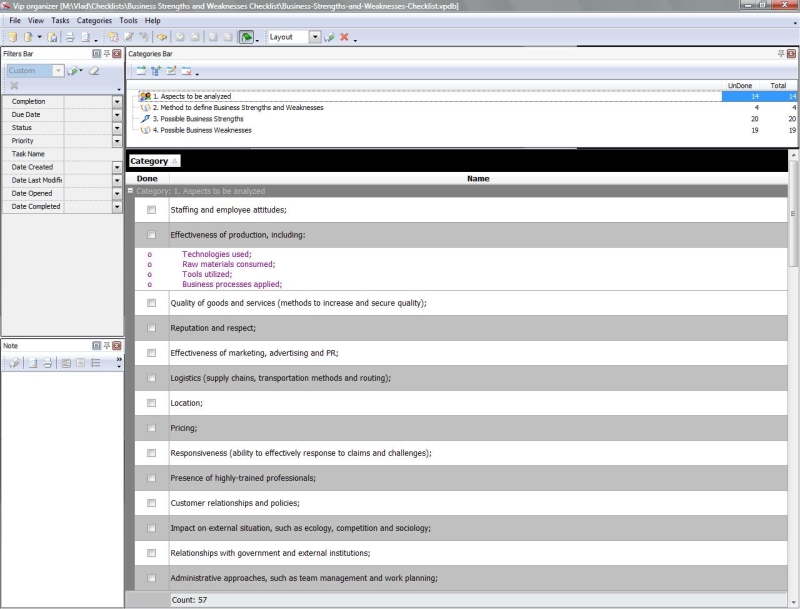Collapse the 'Aspects to be analyzed' group
Screen dimensions: 800x609
[130, 191]
